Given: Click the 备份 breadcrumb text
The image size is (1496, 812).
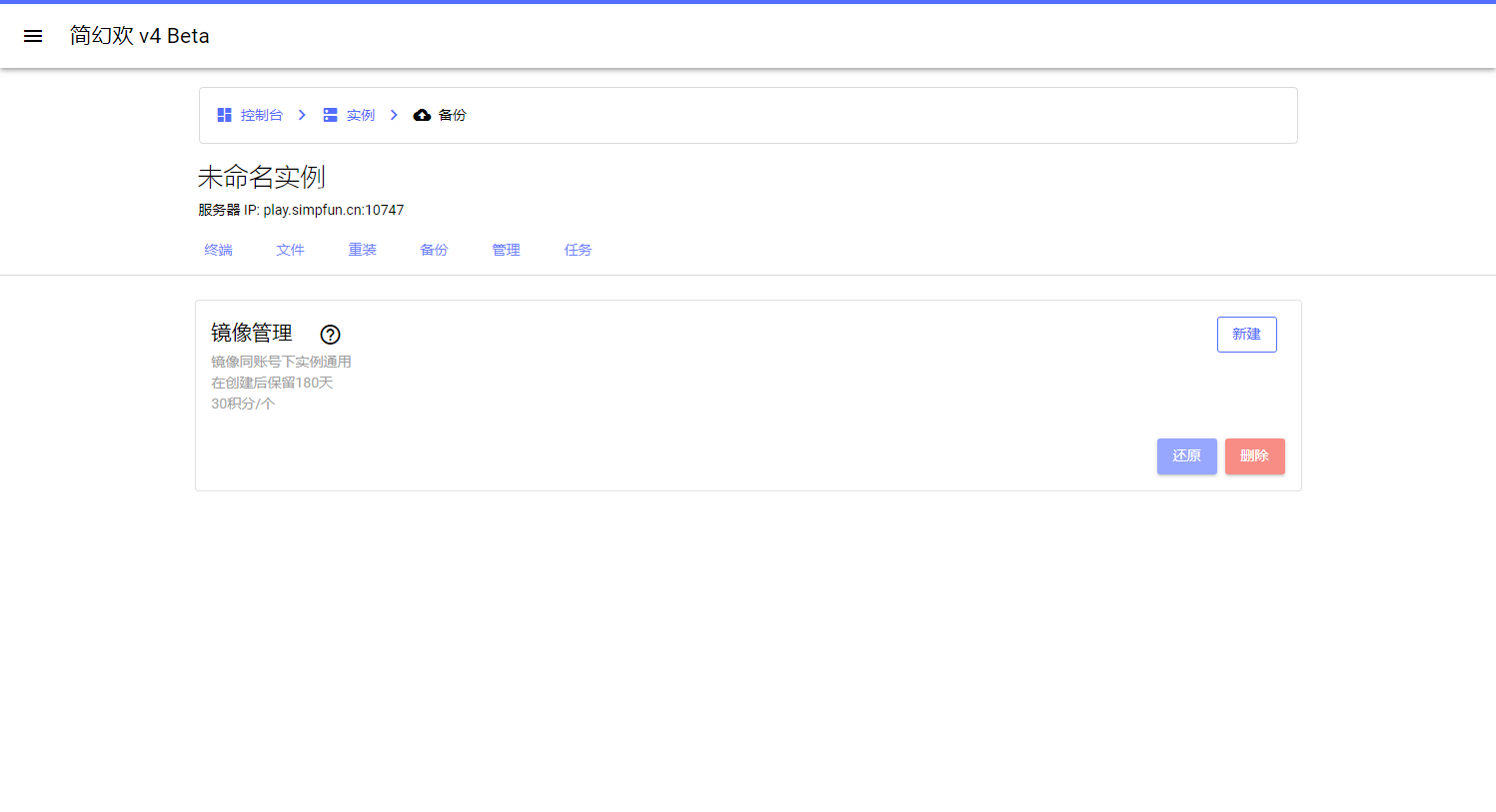Looking at the screenshot, I should (x=453, y=115).
